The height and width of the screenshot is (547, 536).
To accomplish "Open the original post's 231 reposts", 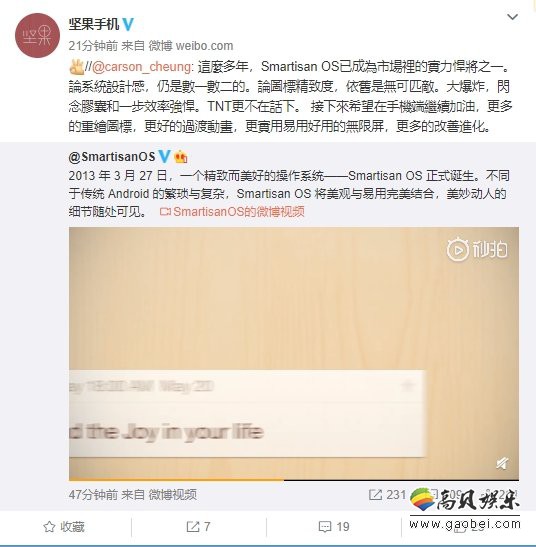I will (387, 494).
